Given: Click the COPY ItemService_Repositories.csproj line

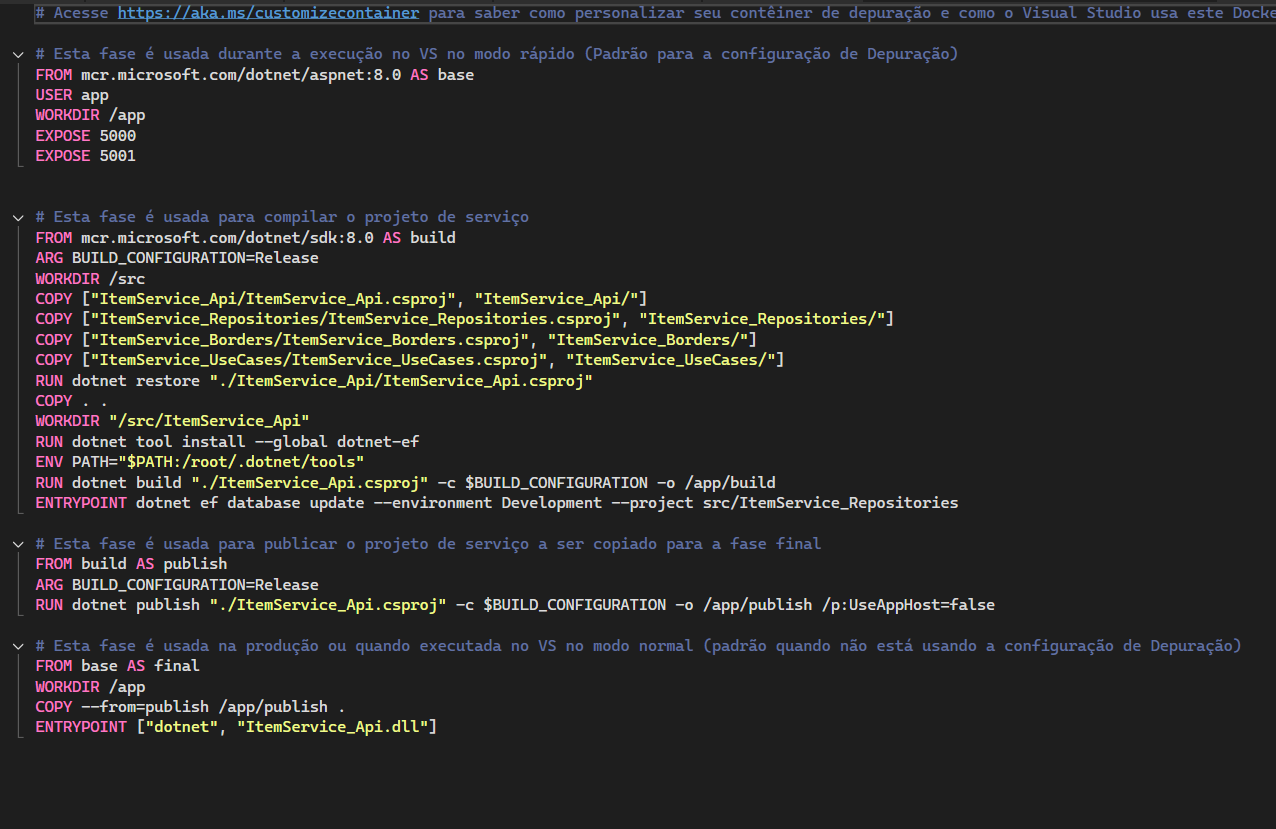Looking at the screenshot, I should pos(464,319).
